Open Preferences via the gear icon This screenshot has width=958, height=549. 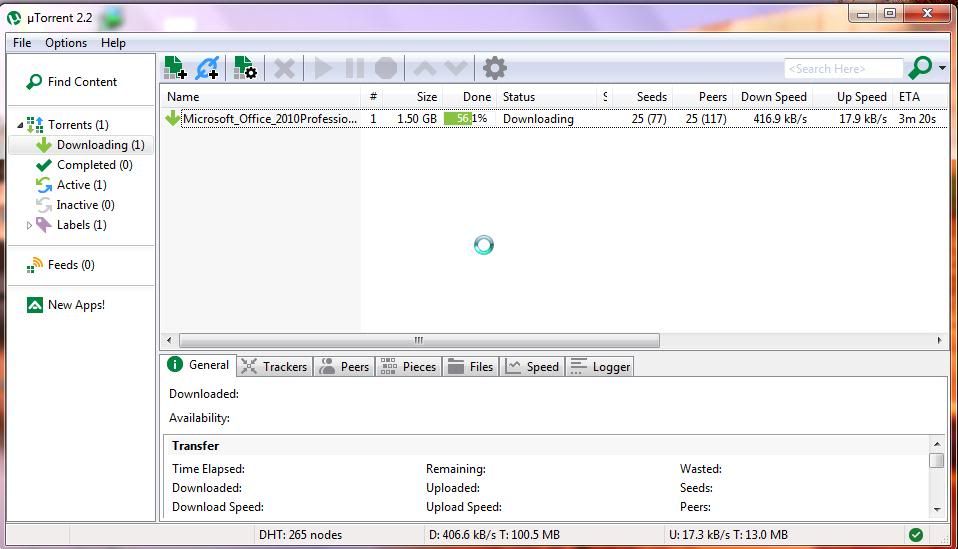coord(494,68)
